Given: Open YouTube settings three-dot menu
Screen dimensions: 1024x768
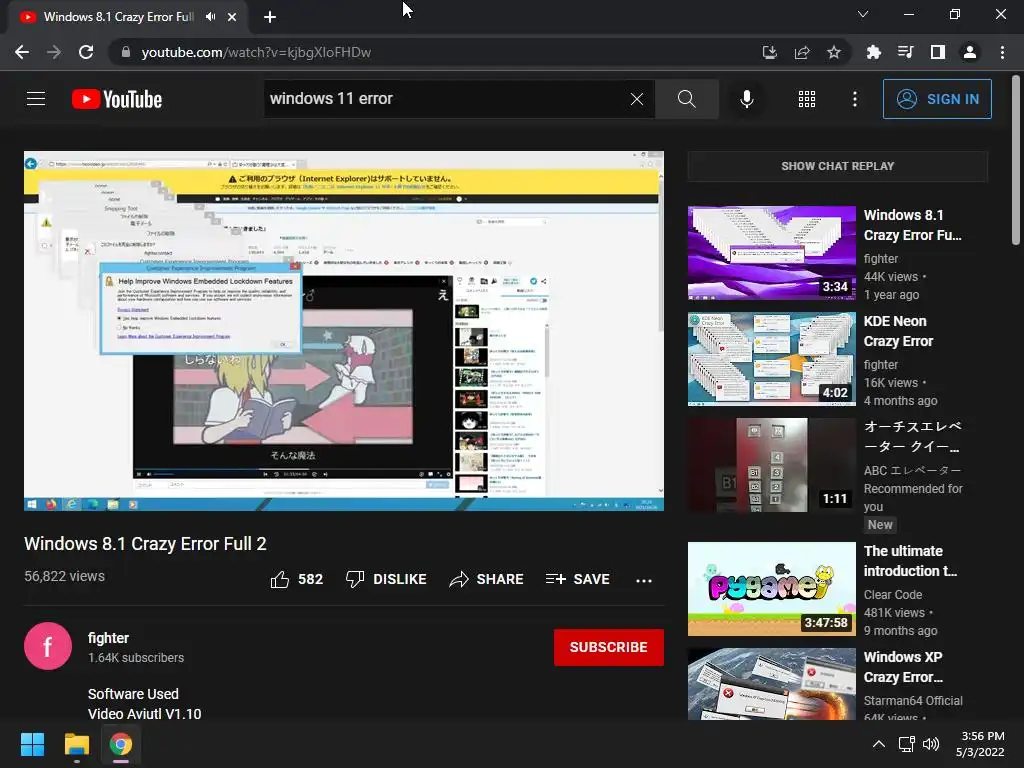Looking at the screenshot, I should [x=854, y=99].
